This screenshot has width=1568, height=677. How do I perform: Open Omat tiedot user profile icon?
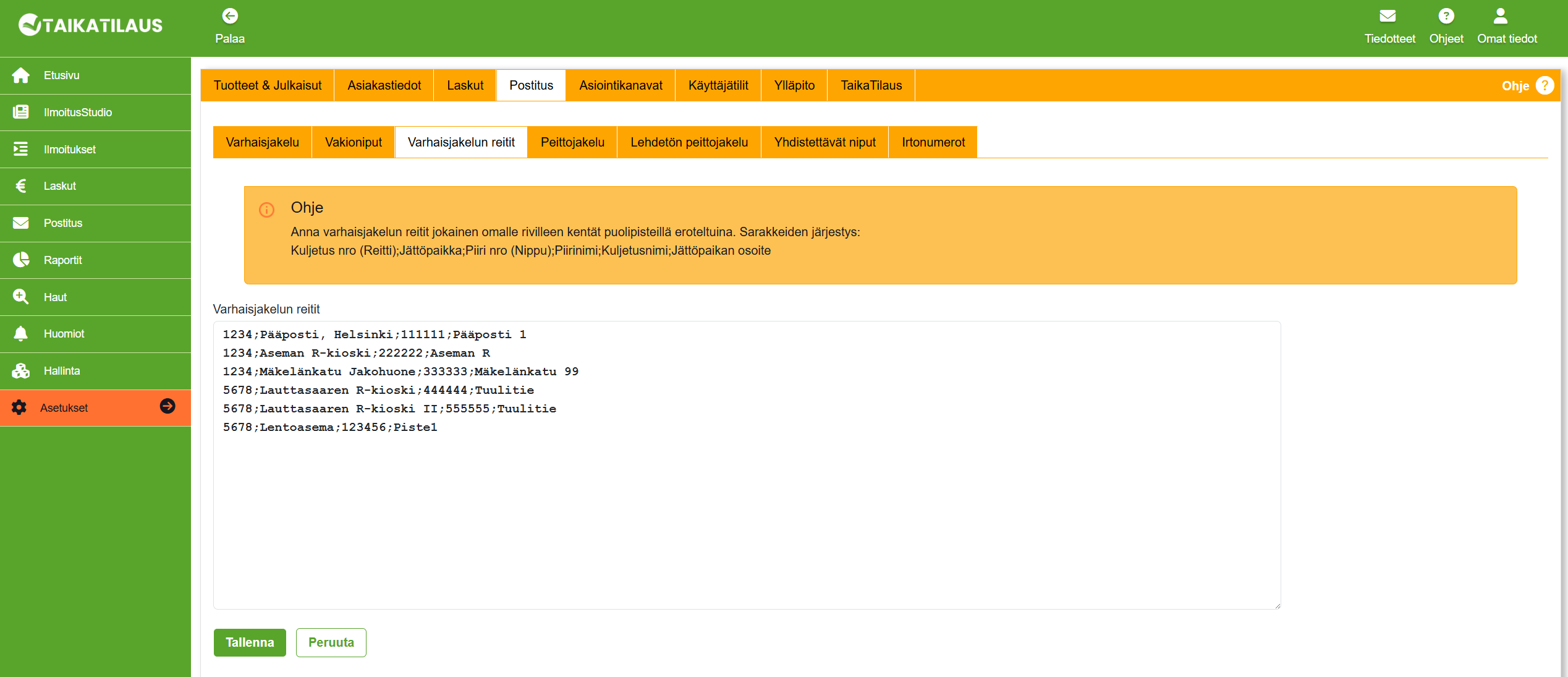1500,16
